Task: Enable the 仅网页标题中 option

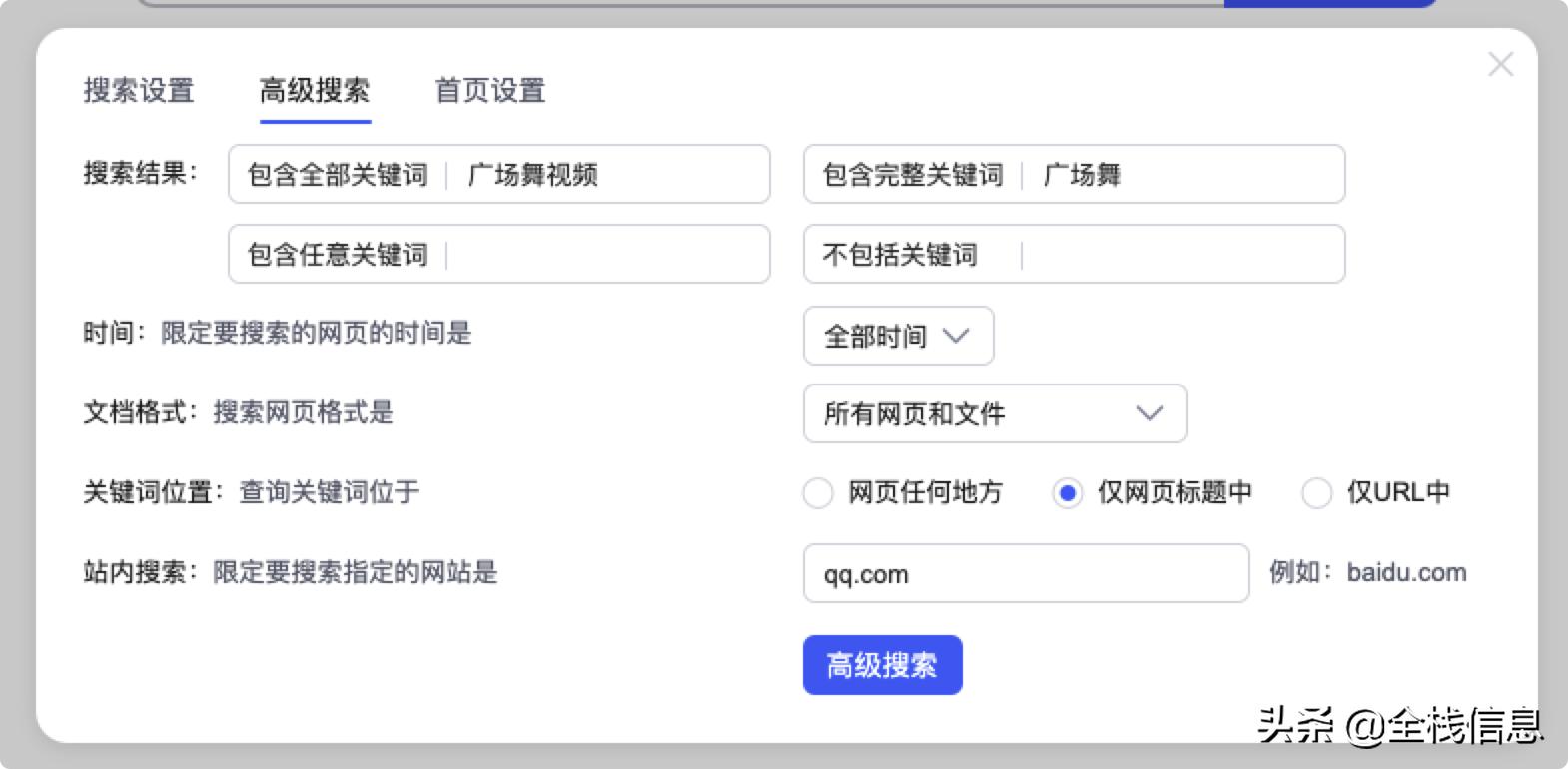Action: 1069,493
